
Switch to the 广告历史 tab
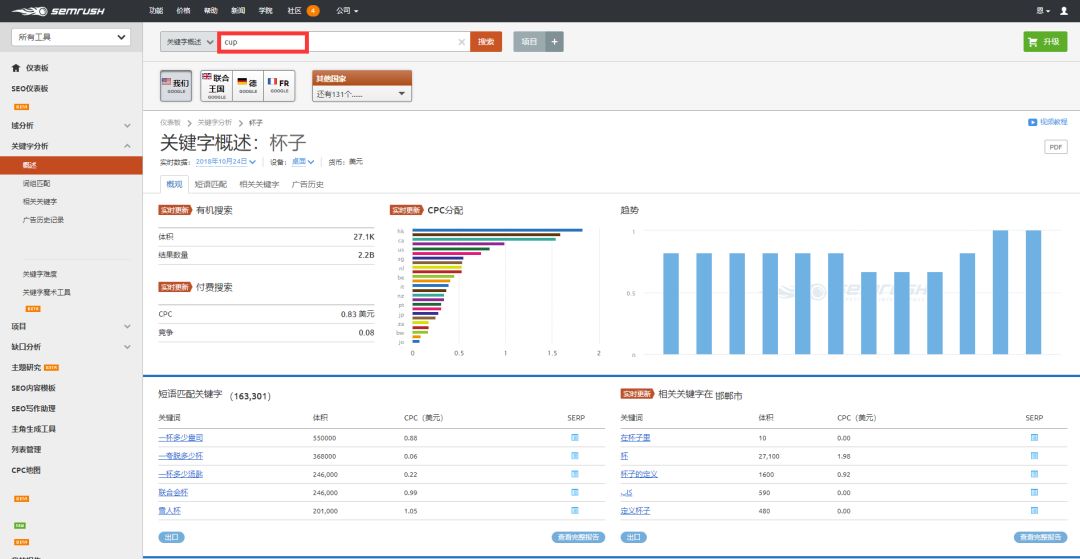(x=307, y=184)
